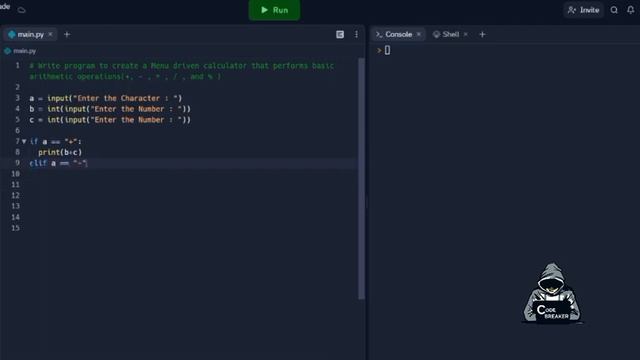Open the Invite collaborators button
The width and height of the screenshot is (640, 360).
tap(584, 10)
